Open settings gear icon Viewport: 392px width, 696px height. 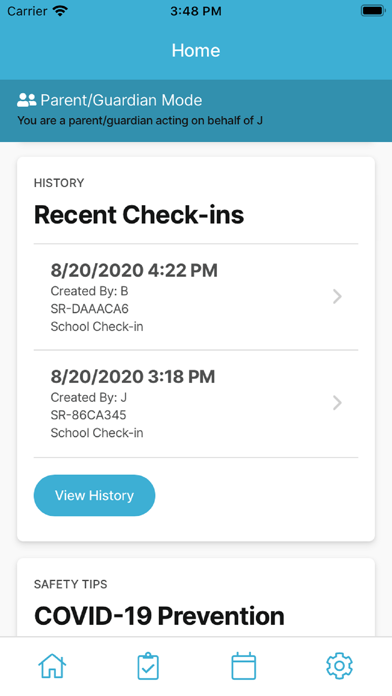tap(339, 666)
